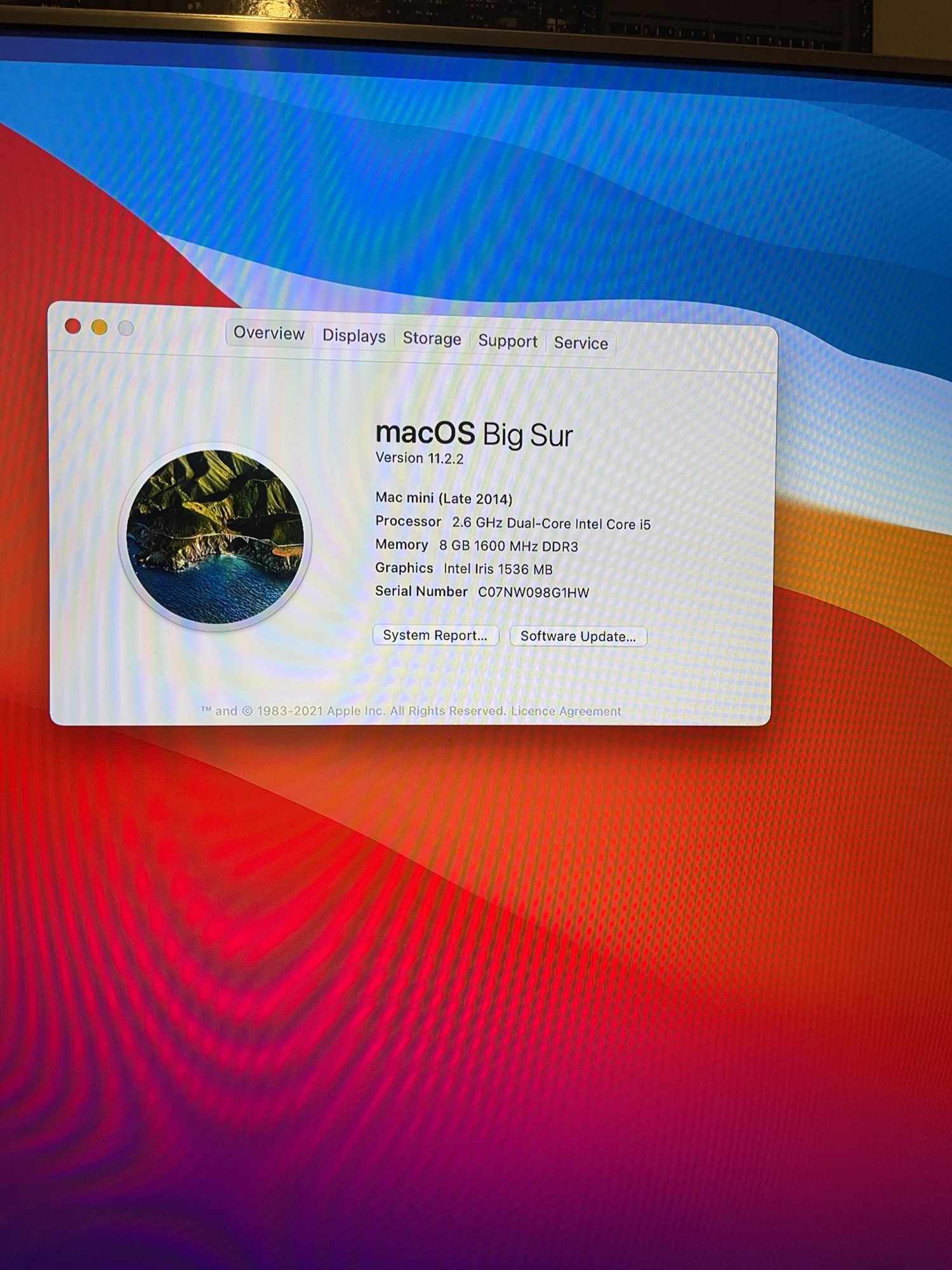Click the Serial Number label
This screenshot has height=1270, width=952.
421,591
